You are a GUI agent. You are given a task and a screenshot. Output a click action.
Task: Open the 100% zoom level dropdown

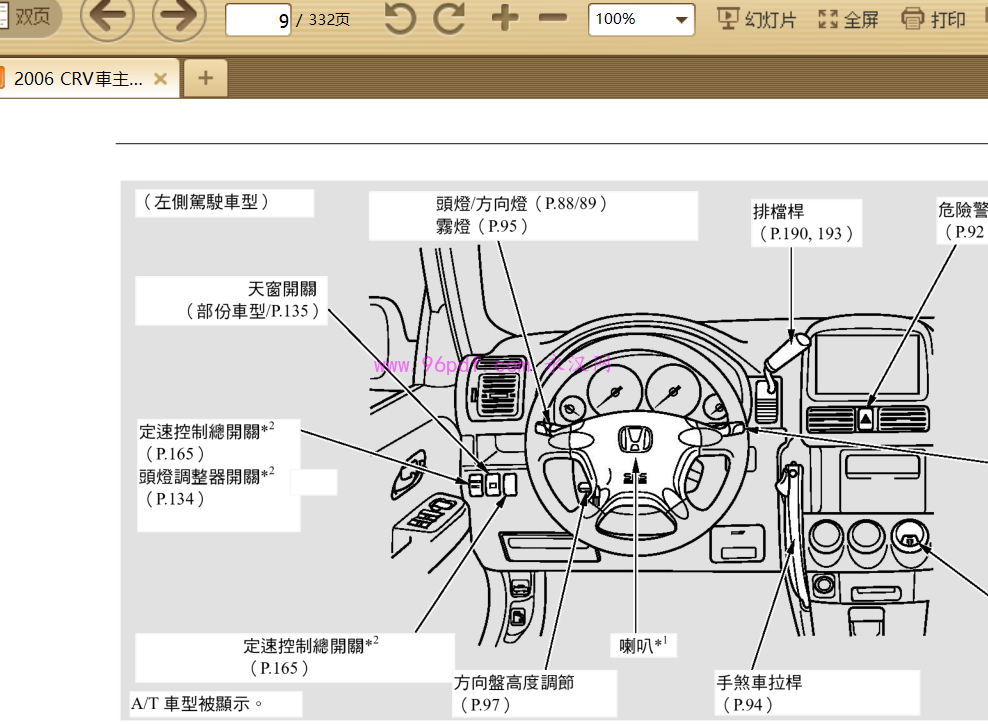pos(641,19)
